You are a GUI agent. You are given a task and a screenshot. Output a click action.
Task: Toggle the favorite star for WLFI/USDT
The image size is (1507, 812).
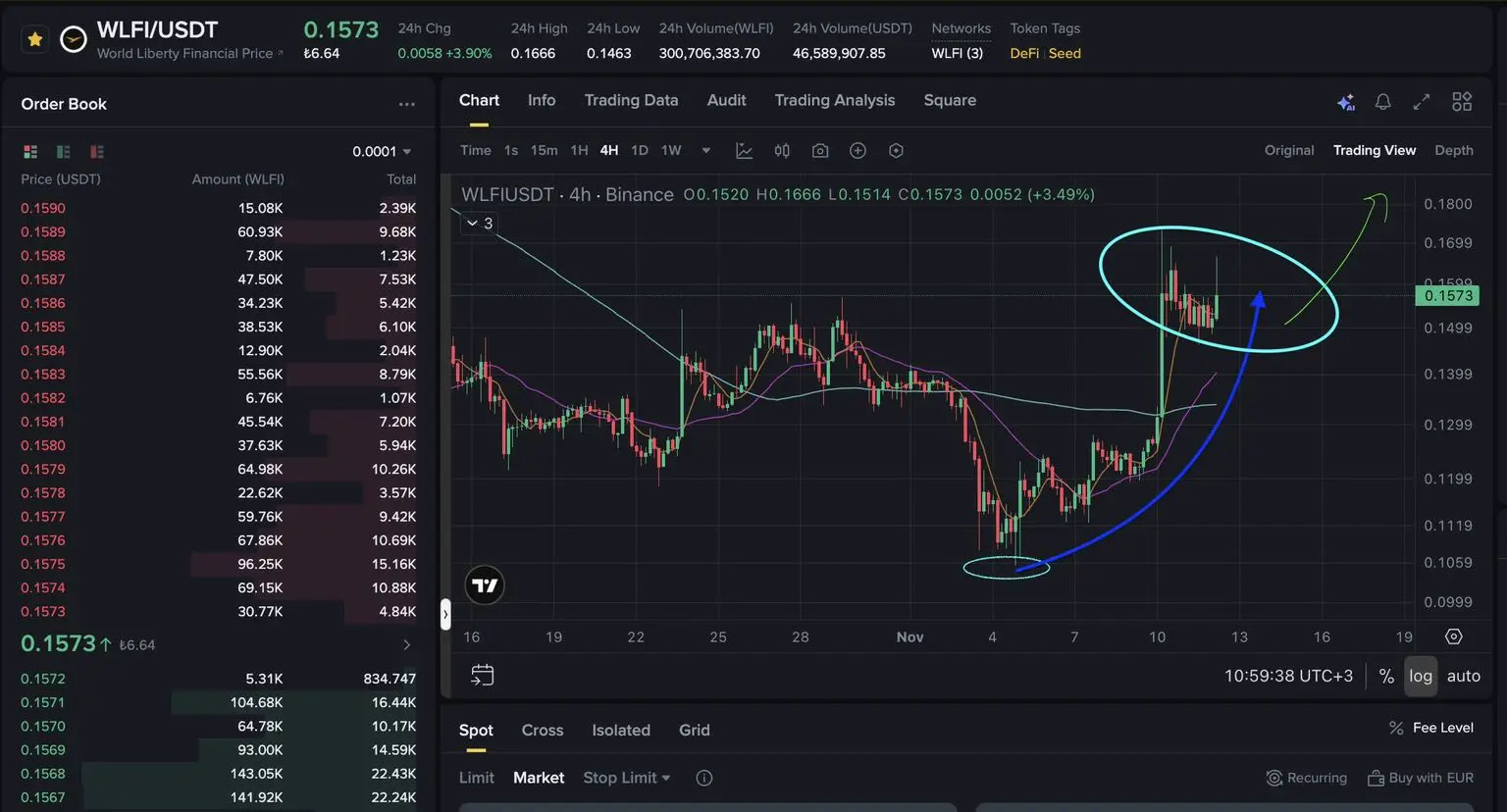[x=35, y=39]
